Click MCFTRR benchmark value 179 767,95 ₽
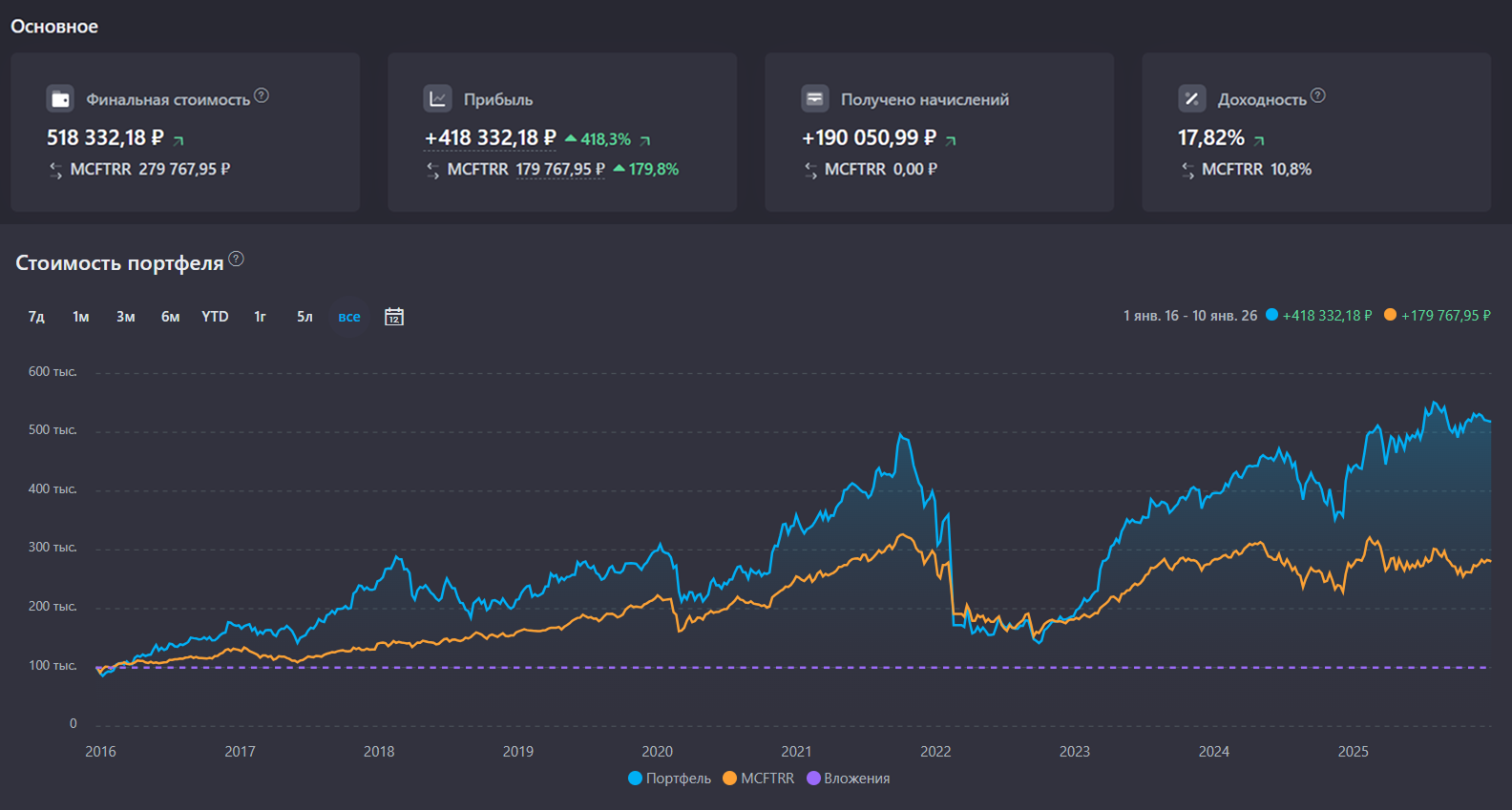The image size is (1512, 810). coord(560,169)
